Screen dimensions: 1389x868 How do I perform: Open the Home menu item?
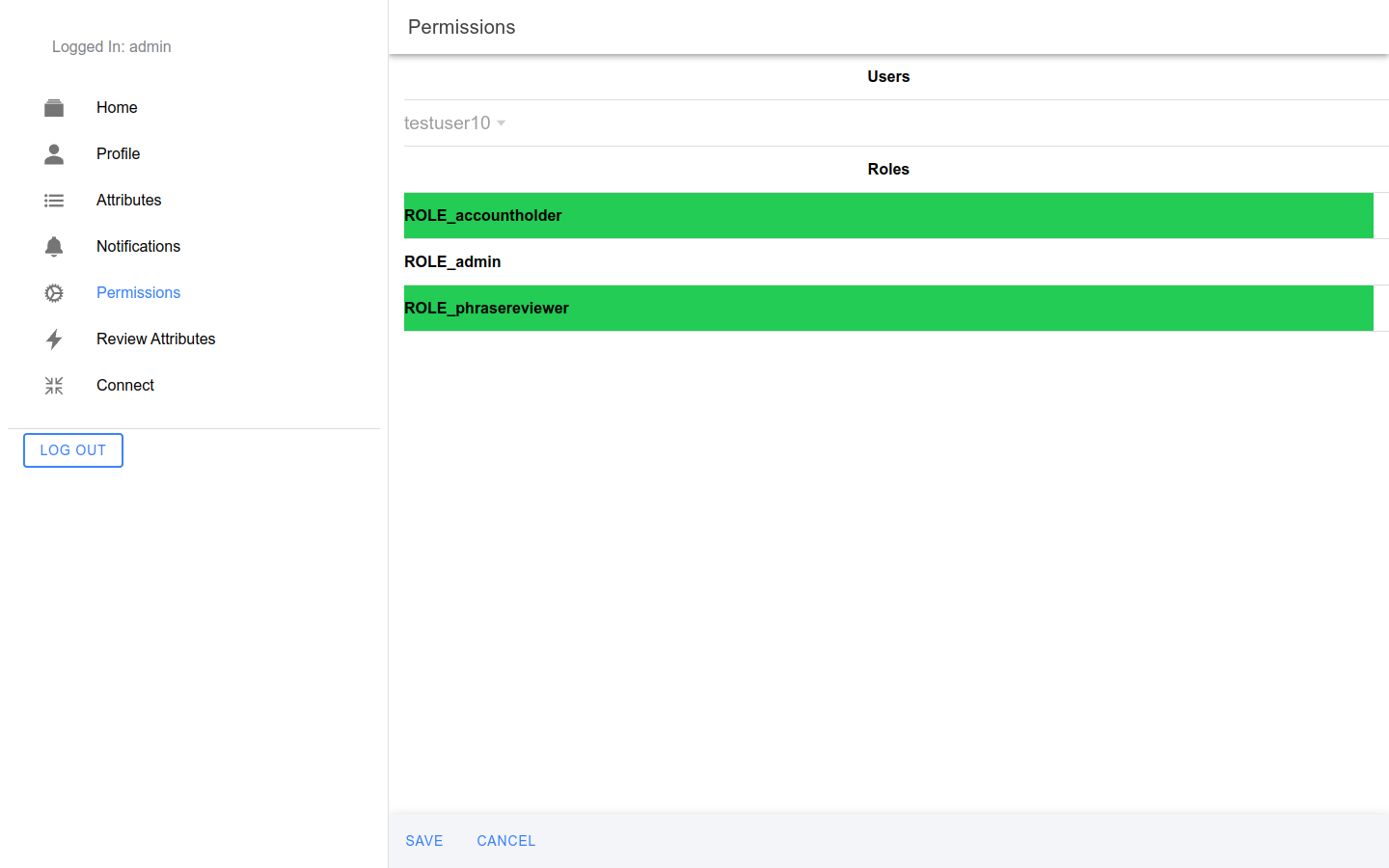click(117, 108)
